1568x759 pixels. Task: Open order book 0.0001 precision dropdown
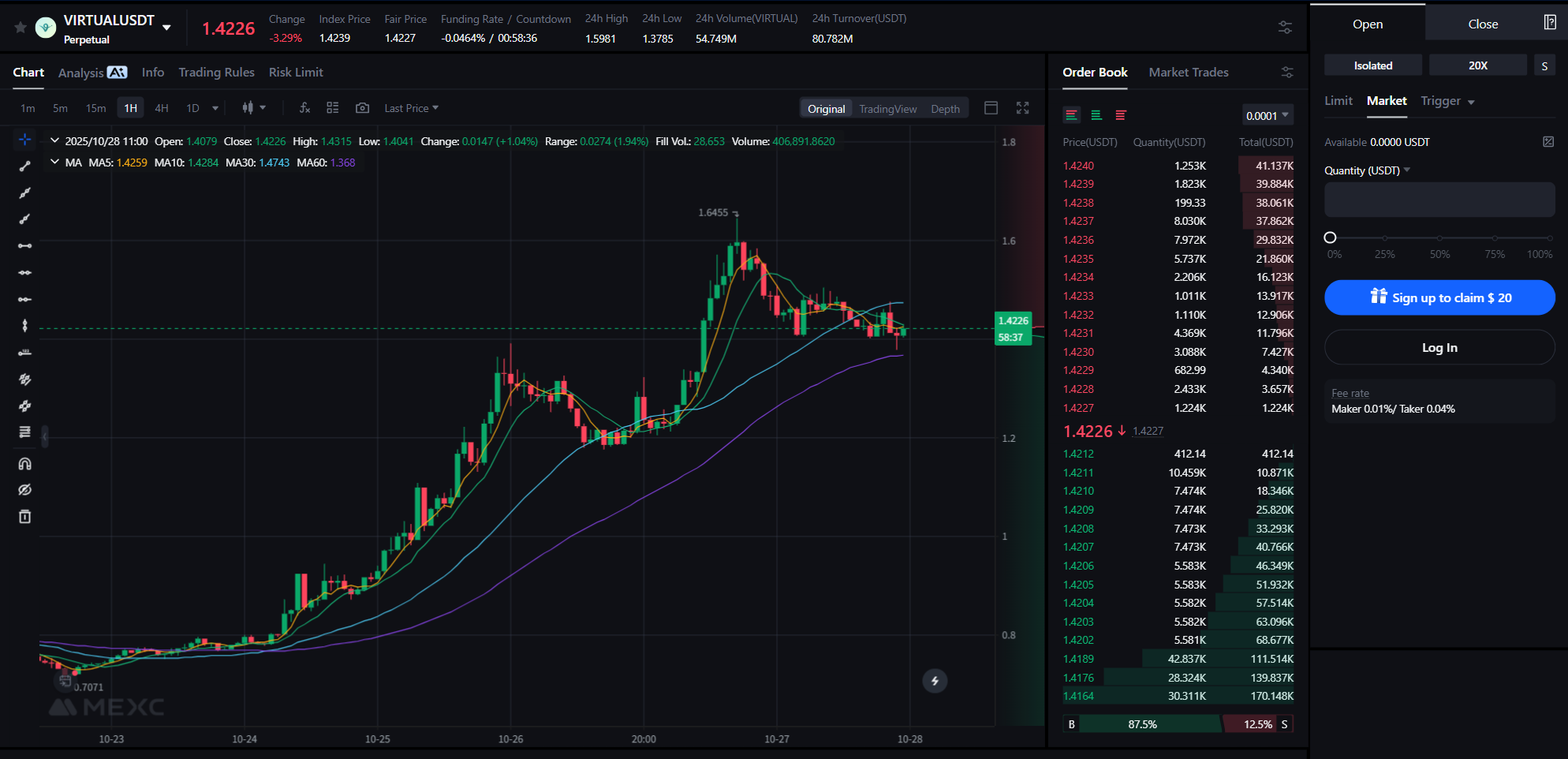[x=1267, y=115]
